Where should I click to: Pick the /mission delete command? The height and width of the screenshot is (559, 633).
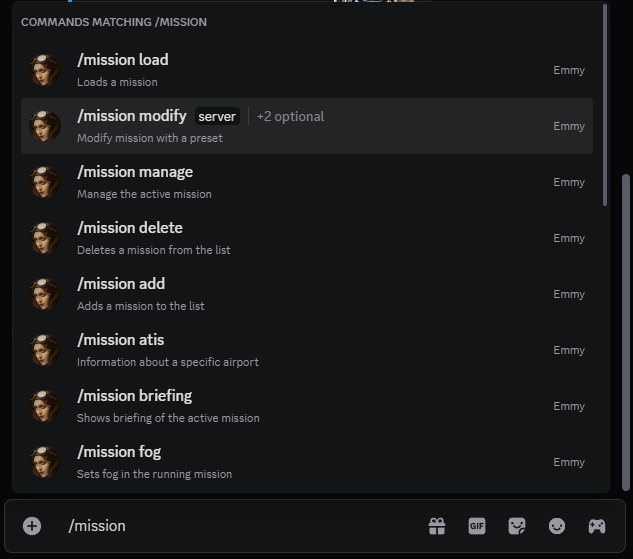pyautogui.click(x=130, y=228)
